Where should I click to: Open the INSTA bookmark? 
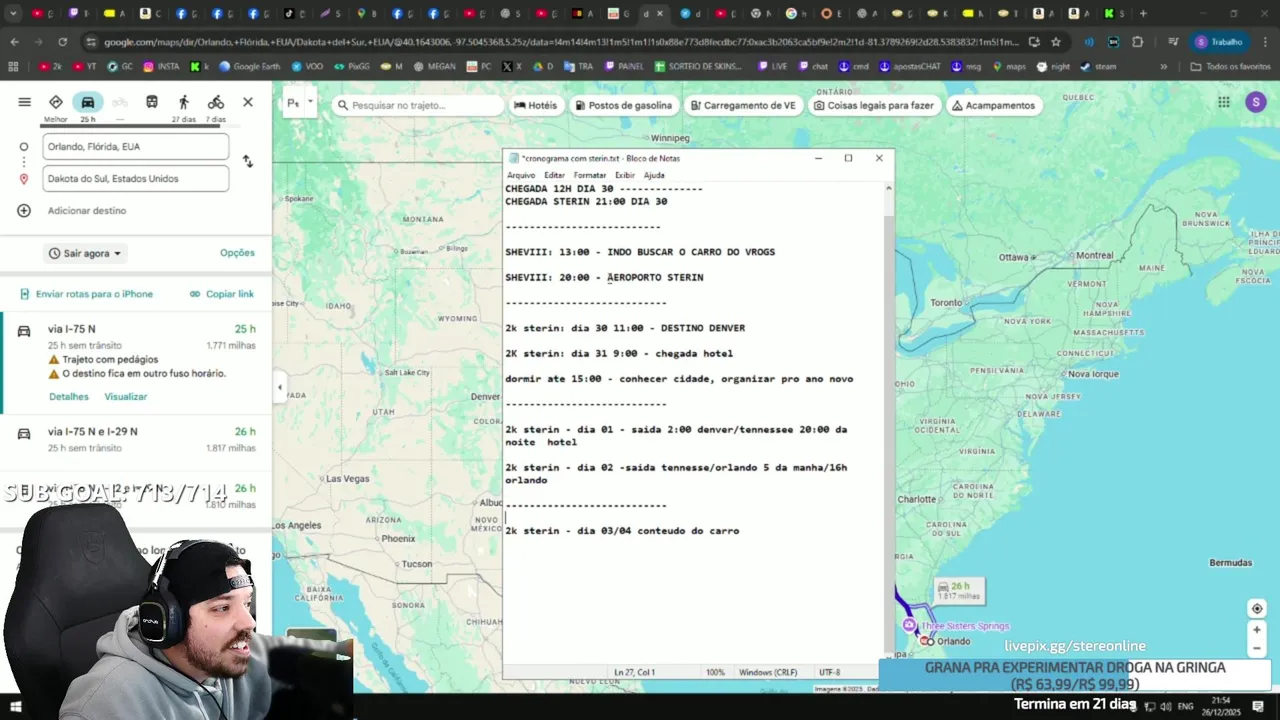tap(162, 66)
